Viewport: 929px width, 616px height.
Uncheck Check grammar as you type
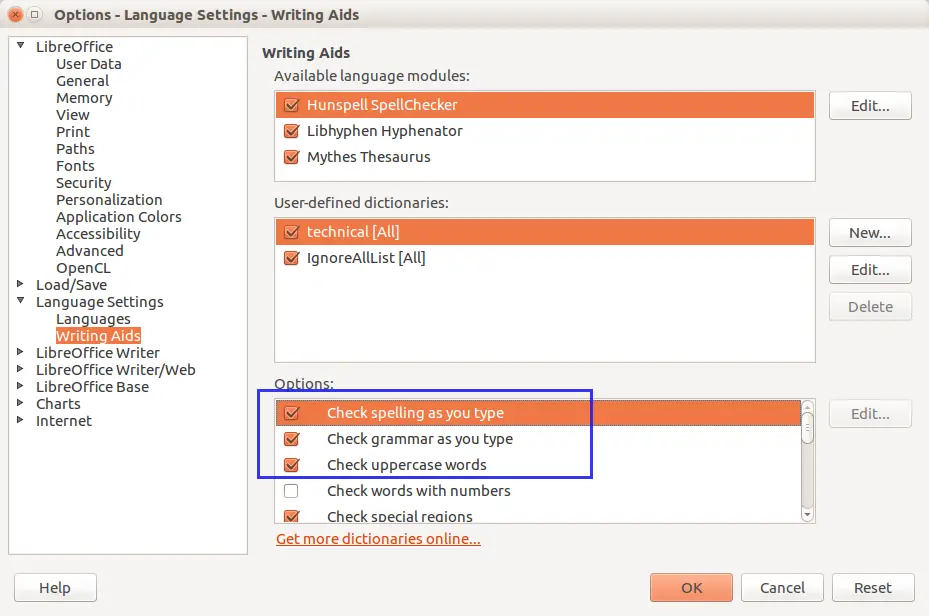coord(292,439)
